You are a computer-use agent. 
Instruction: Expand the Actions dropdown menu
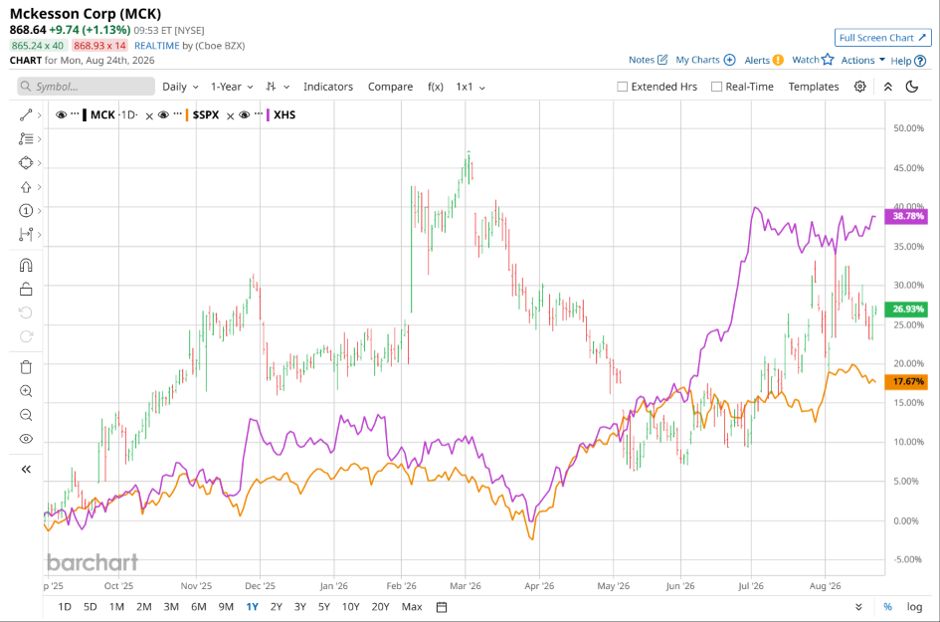pyautogui.click(x=863, y=60)
